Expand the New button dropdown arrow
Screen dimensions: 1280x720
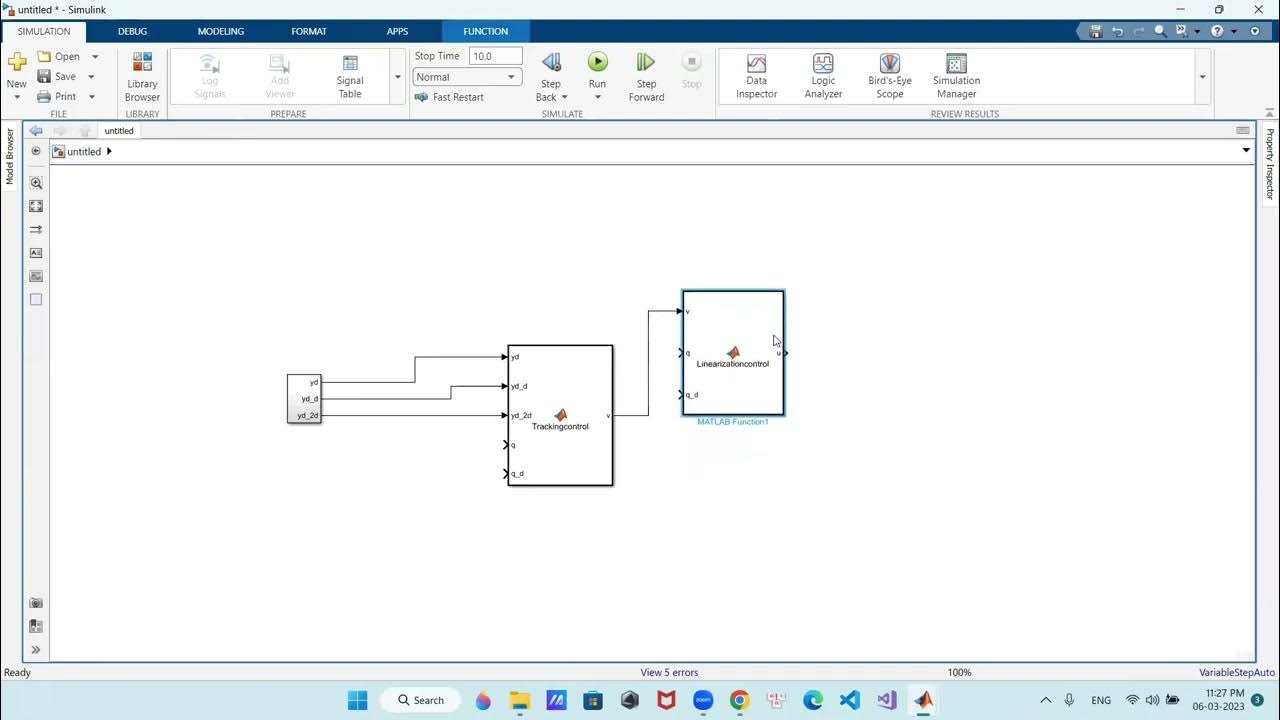(16, 97)
